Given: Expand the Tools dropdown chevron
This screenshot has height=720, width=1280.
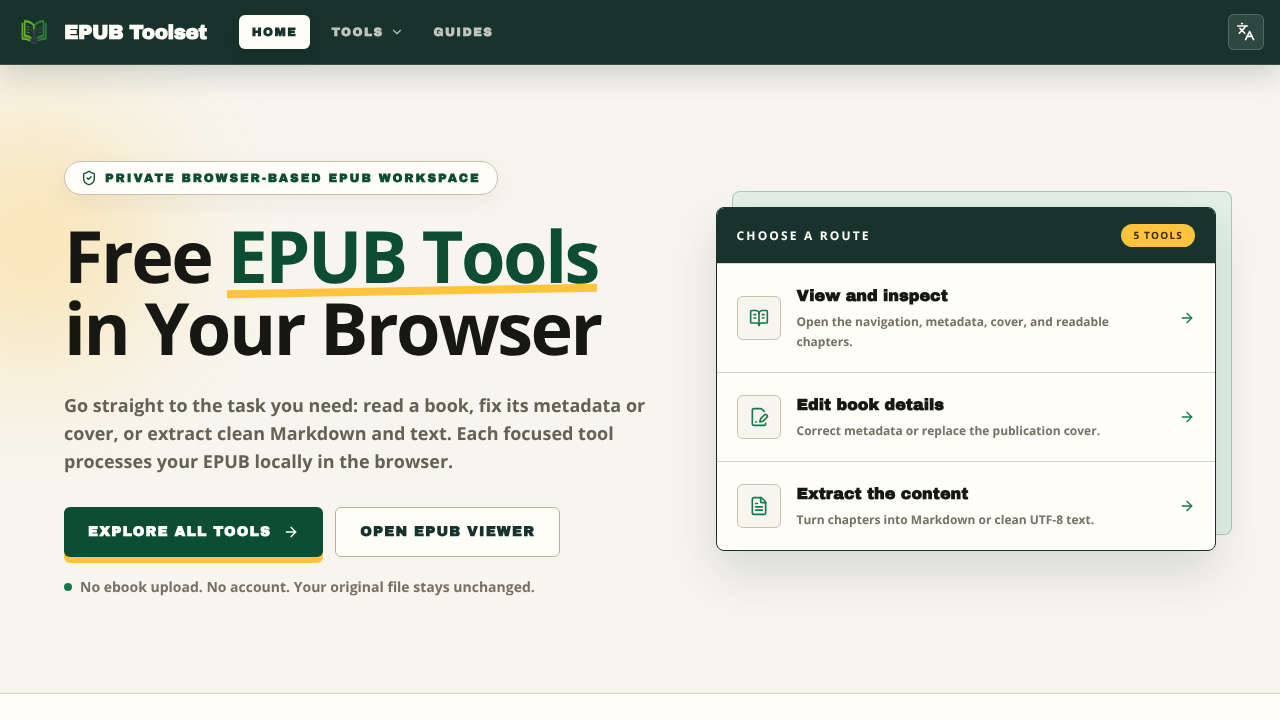Looking at the screenshot, I should point(397,32).
